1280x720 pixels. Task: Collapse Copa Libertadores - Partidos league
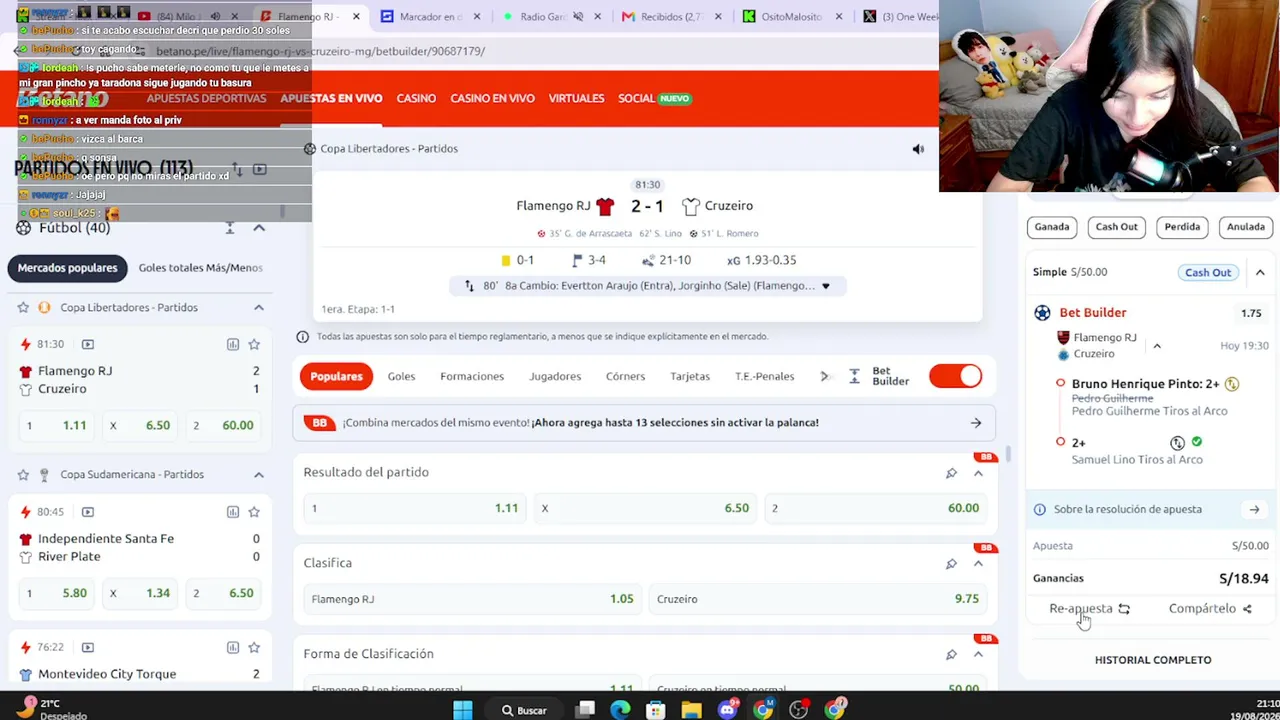(259, 307)
